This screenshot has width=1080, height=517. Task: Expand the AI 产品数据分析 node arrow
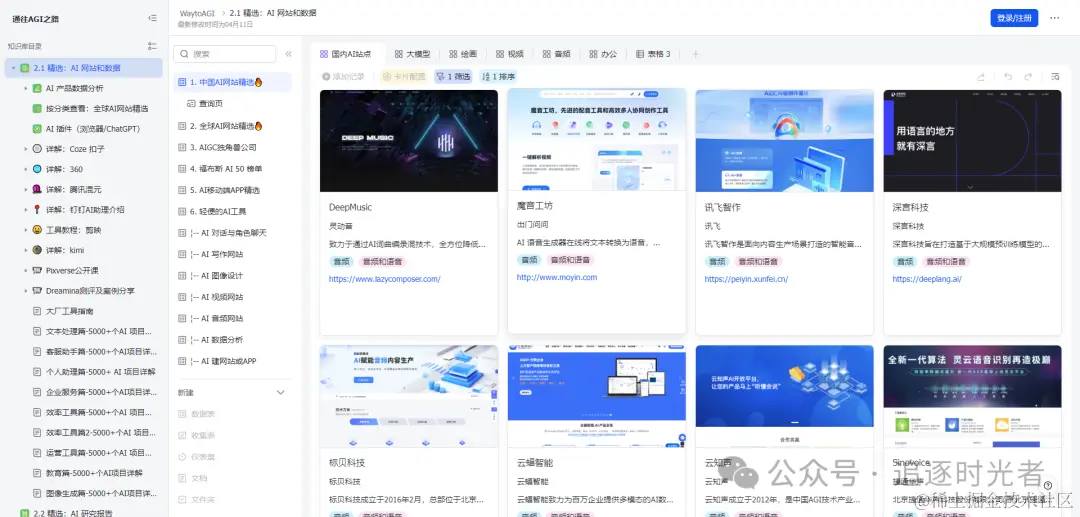point(25,88)
